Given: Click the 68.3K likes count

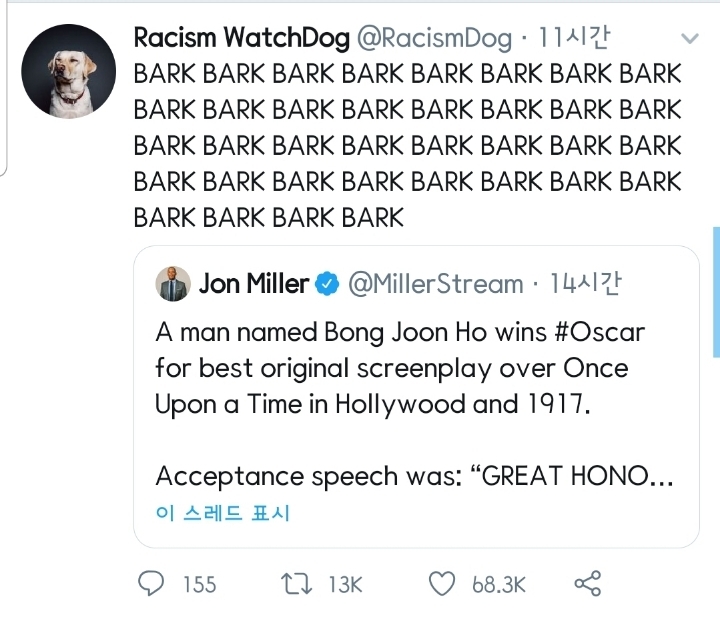Looking at the screenshot, I should click(498, 584).
